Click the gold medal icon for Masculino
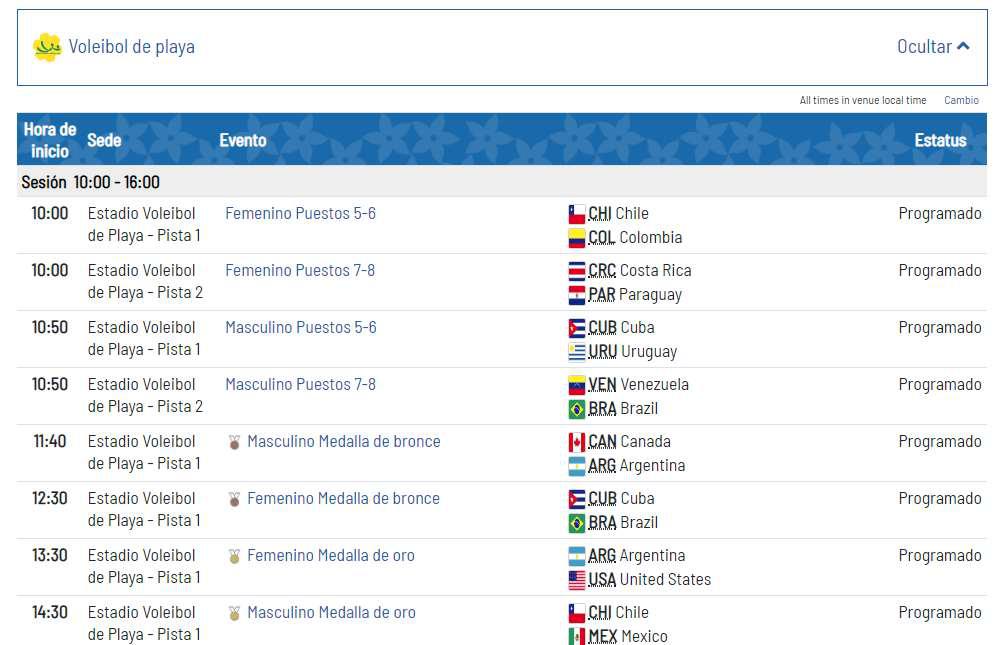999x645 pixels. point(234,613)
